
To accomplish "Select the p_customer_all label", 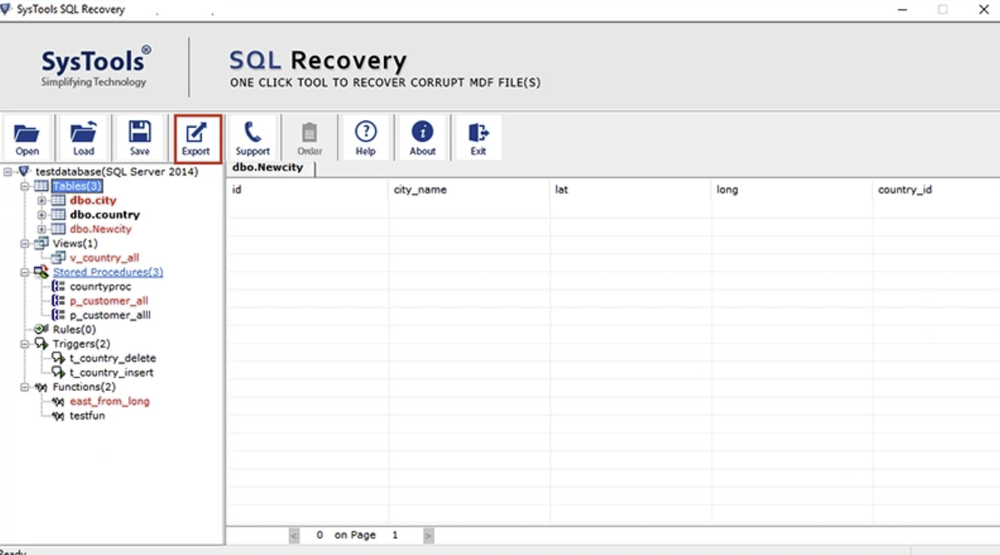I will tap(109, 300).
